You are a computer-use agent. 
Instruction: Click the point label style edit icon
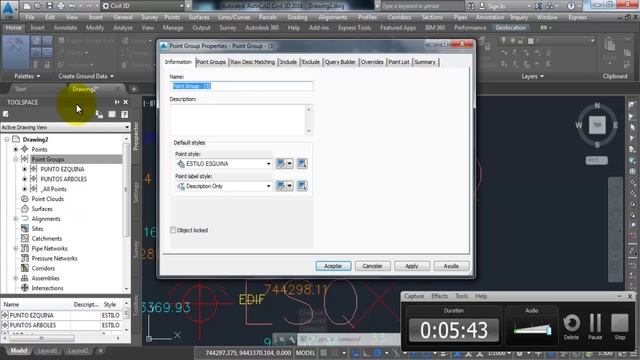pyautogui.click(x=281, y=186)
